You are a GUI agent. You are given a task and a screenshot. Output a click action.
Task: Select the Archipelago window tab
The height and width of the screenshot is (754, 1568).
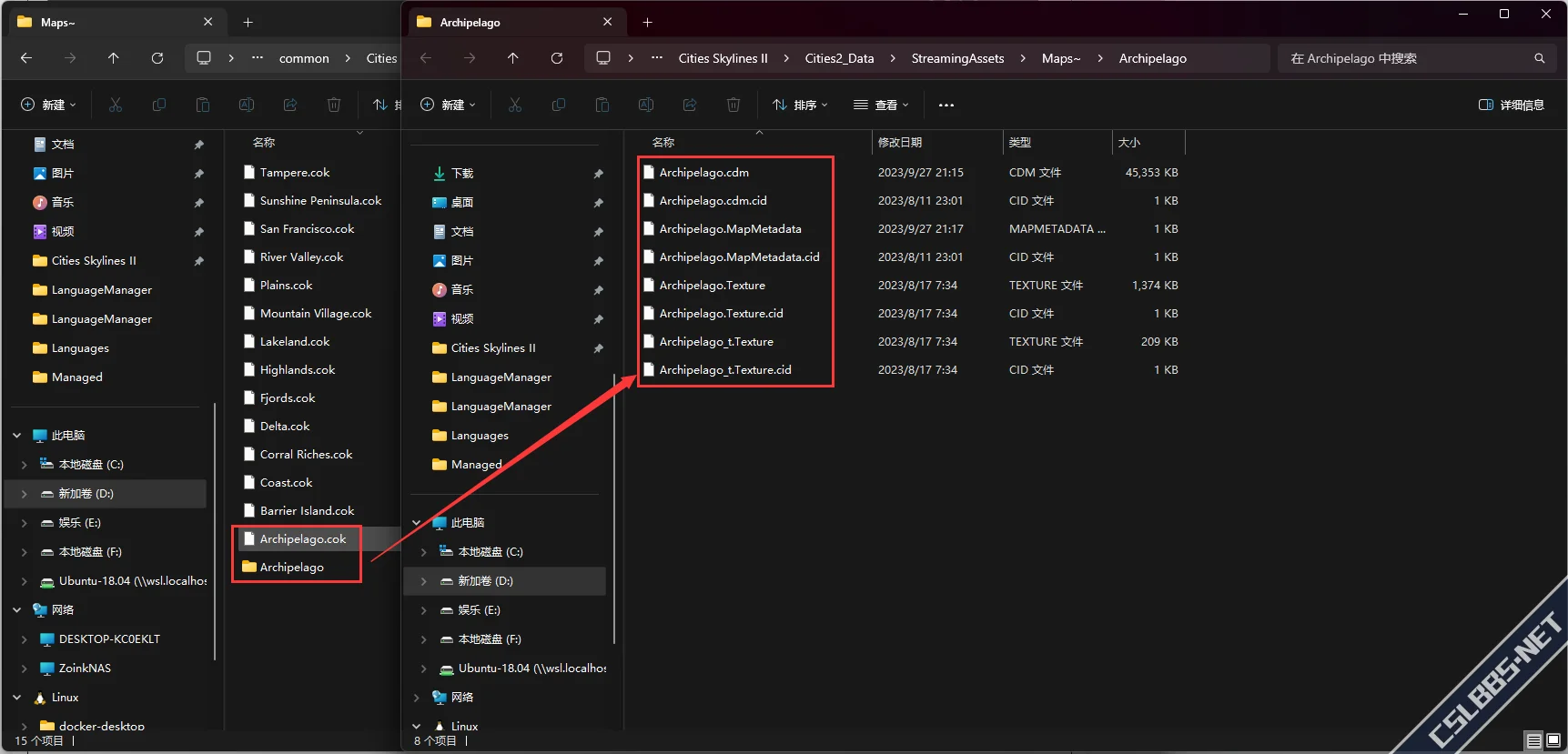coord(516,22)
